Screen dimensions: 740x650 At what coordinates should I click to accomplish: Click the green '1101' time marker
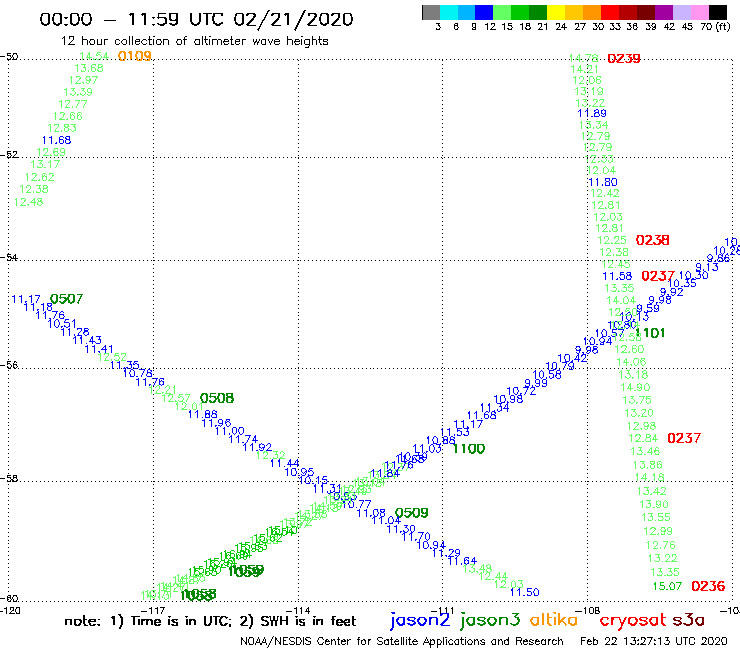click(650, 333)
